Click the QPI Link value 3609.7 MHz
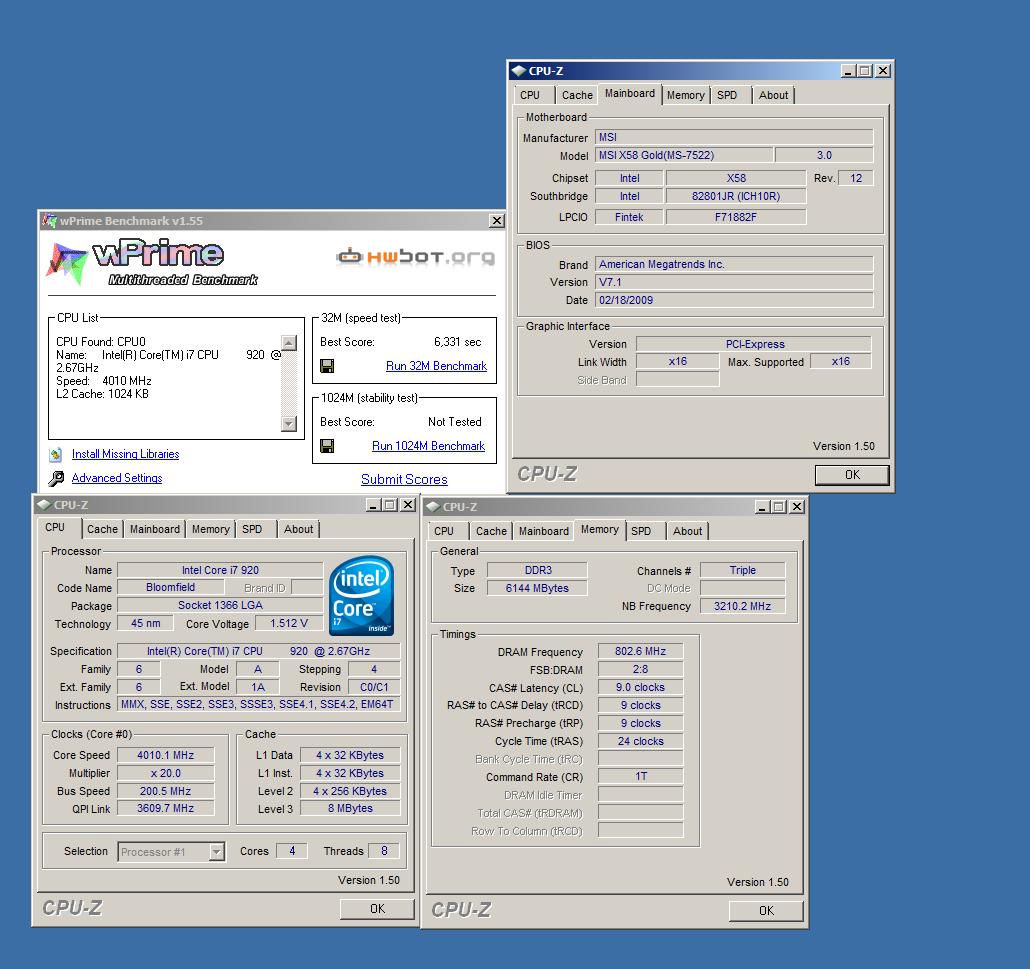This screenshot has height=969, width=1030. click(166, 809)
